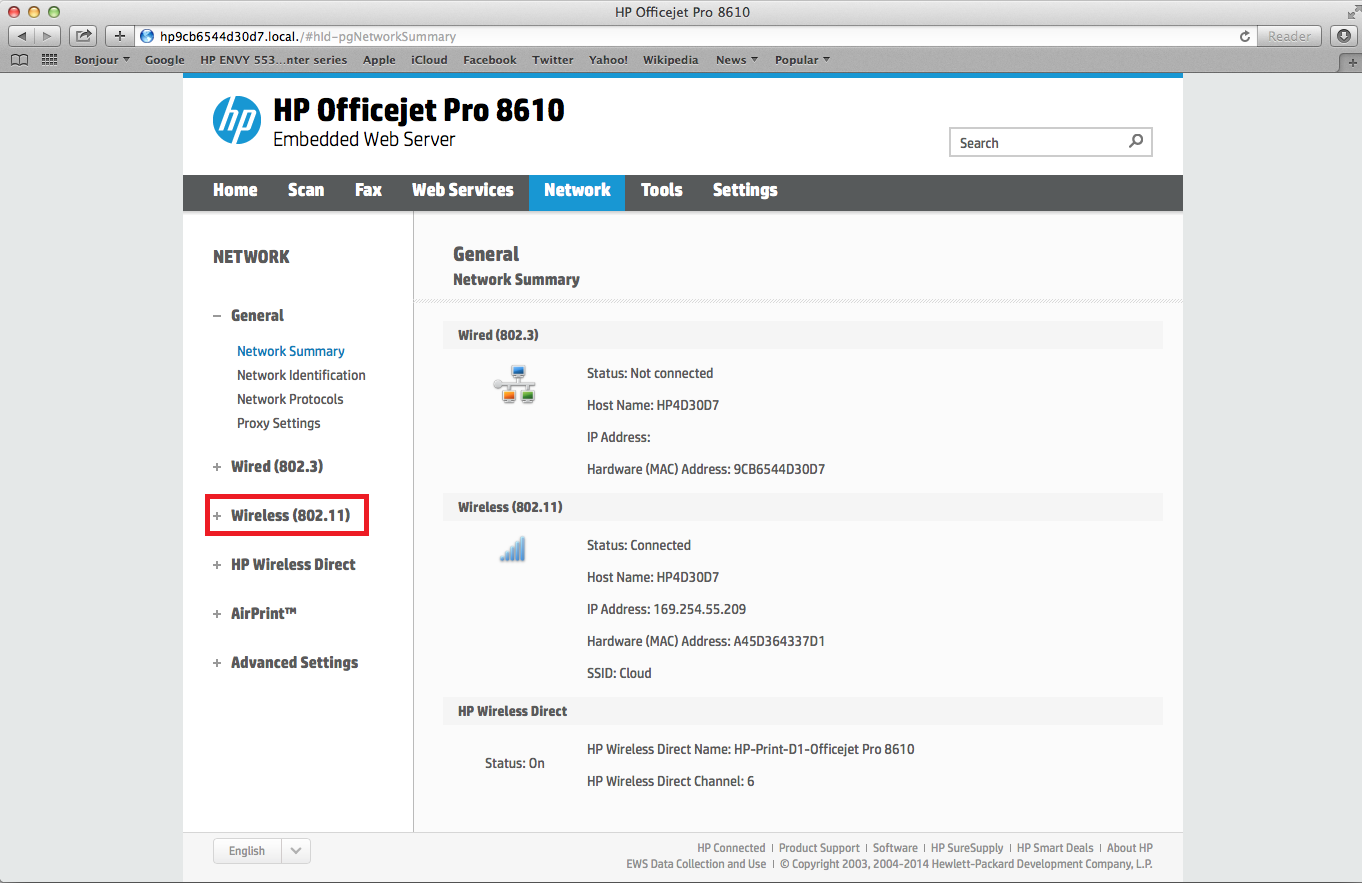Go to the Fax tab
1362x883 pixels.
pyautogui.click(x=368, y=190)
